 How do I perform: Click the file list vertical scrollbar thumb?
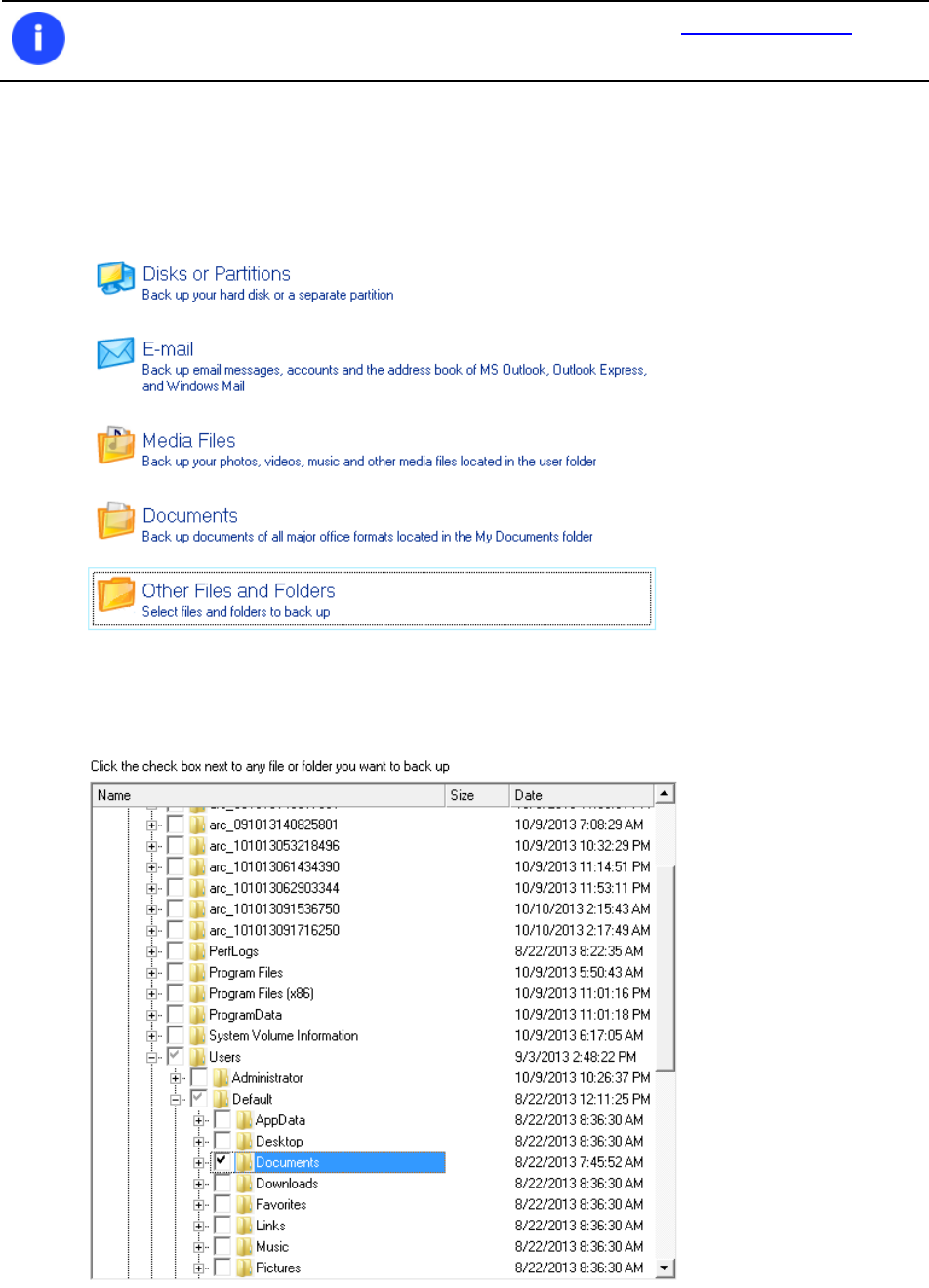coord(665,968)
